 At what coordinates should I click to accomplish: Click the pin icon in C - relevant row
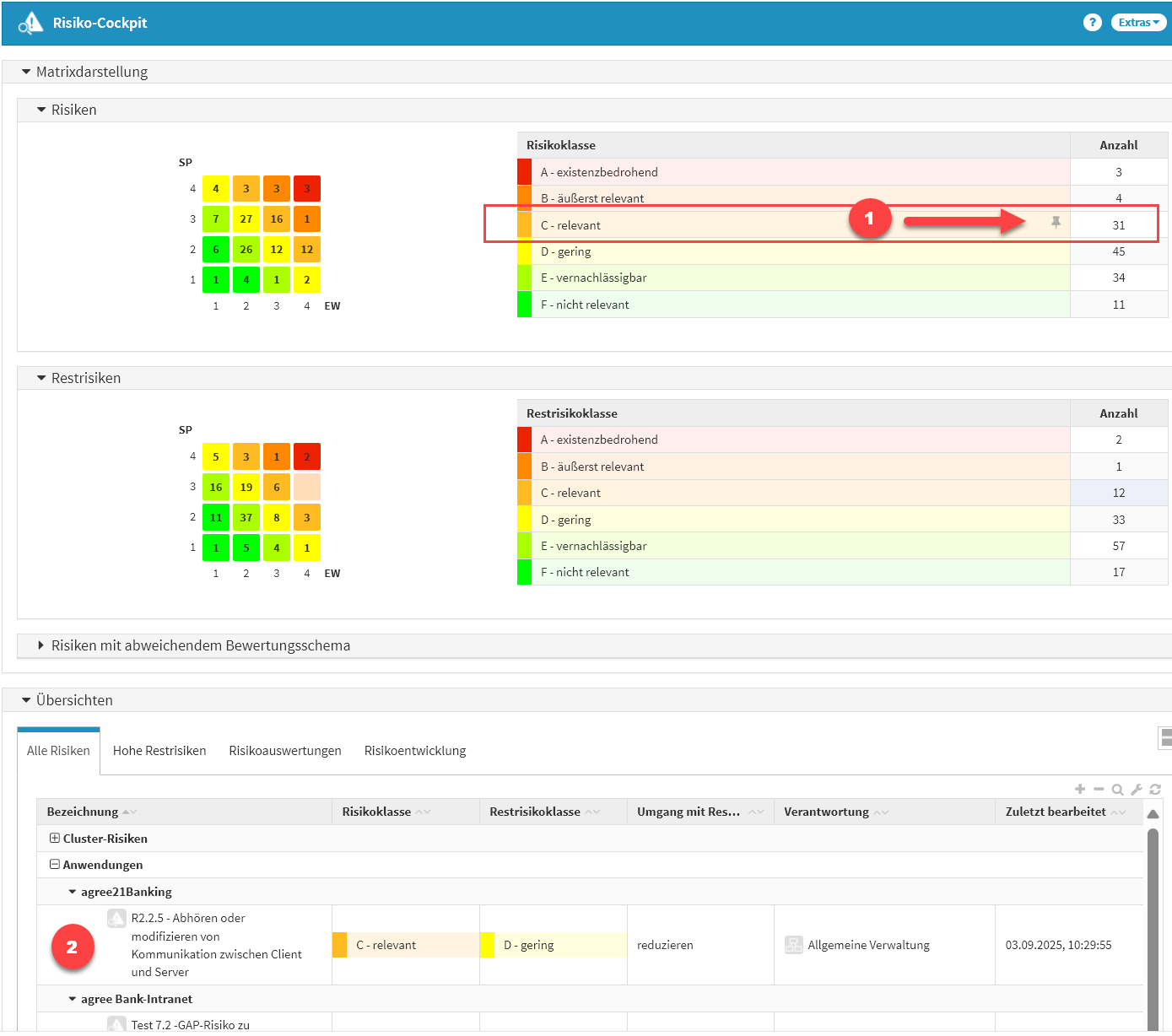tap(1056, 223)
